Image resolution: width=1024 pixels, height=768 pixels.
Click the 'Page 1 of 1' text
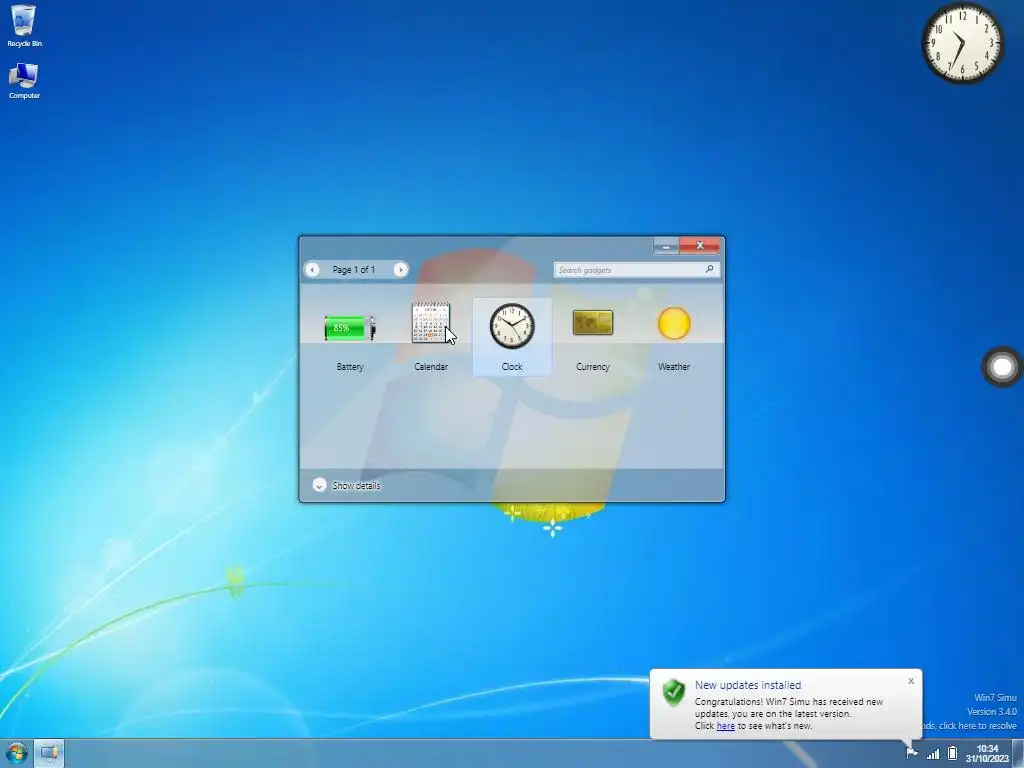pos(354,270)
